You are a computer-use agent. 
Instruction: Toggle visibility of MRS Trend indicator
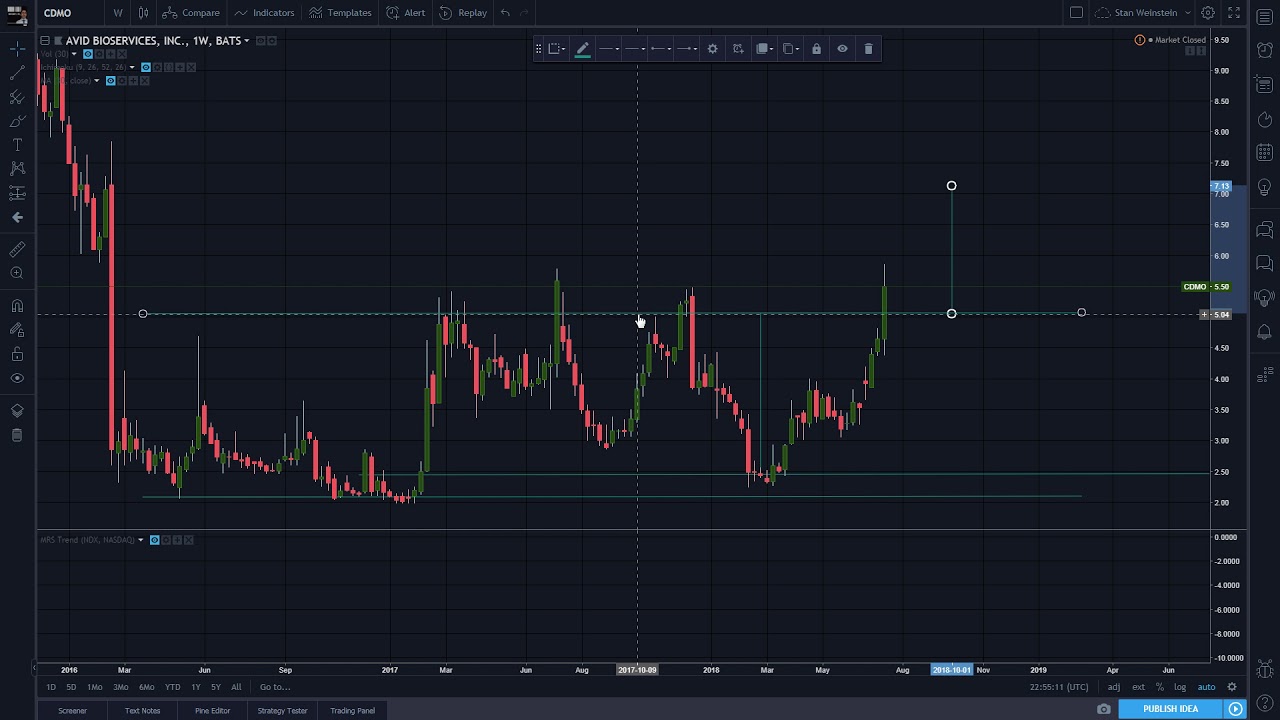click(154, 540)
